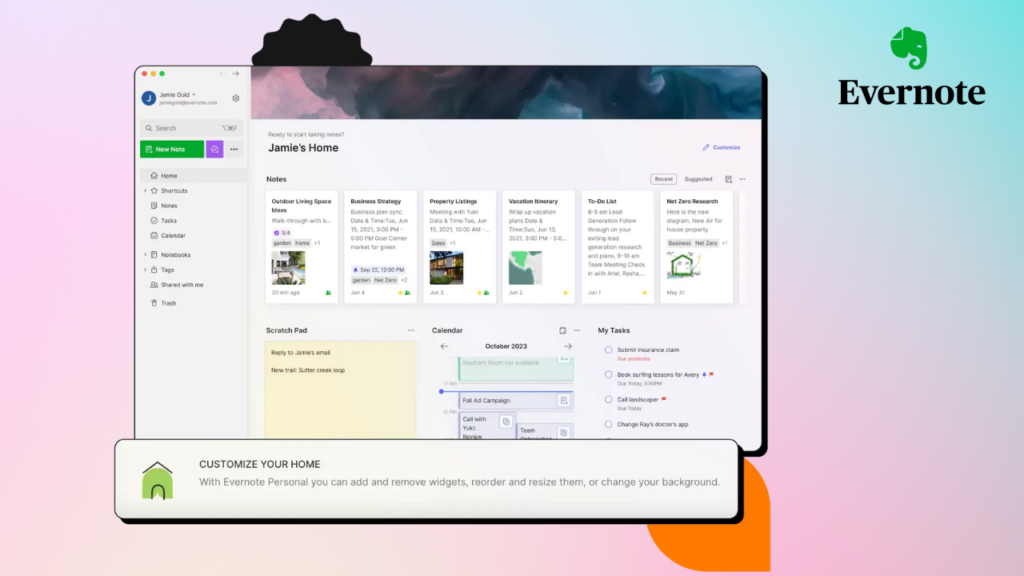
Task: Select Notebooks in the sidebar
Action: (176, 255)
